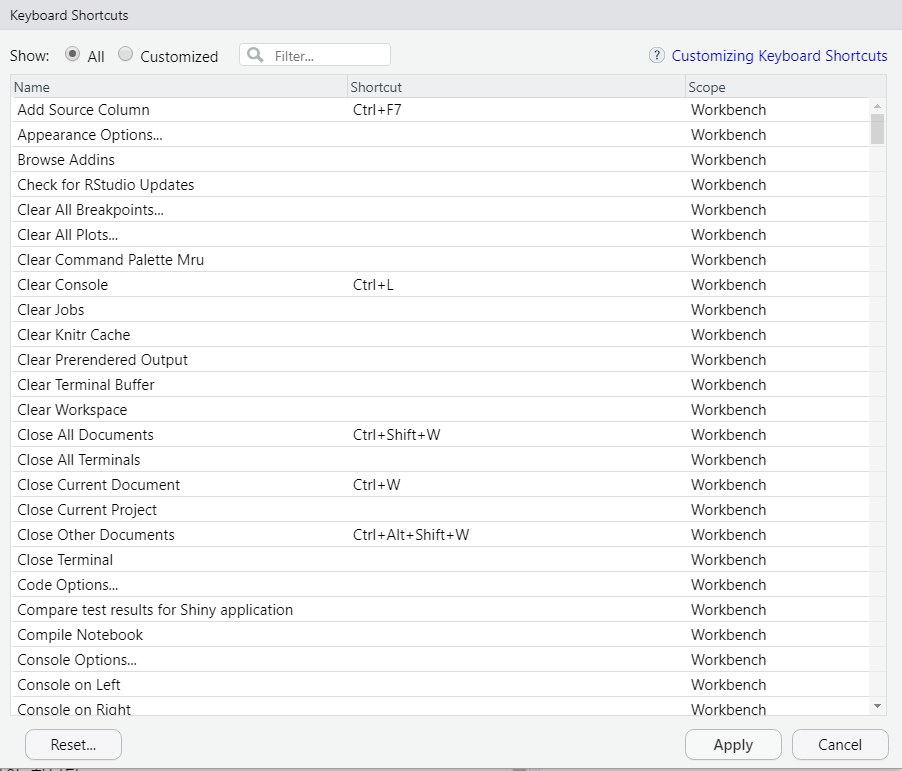Click the Apply button
Viewport: 902px width, 771px height.
[x=733, y=745]
